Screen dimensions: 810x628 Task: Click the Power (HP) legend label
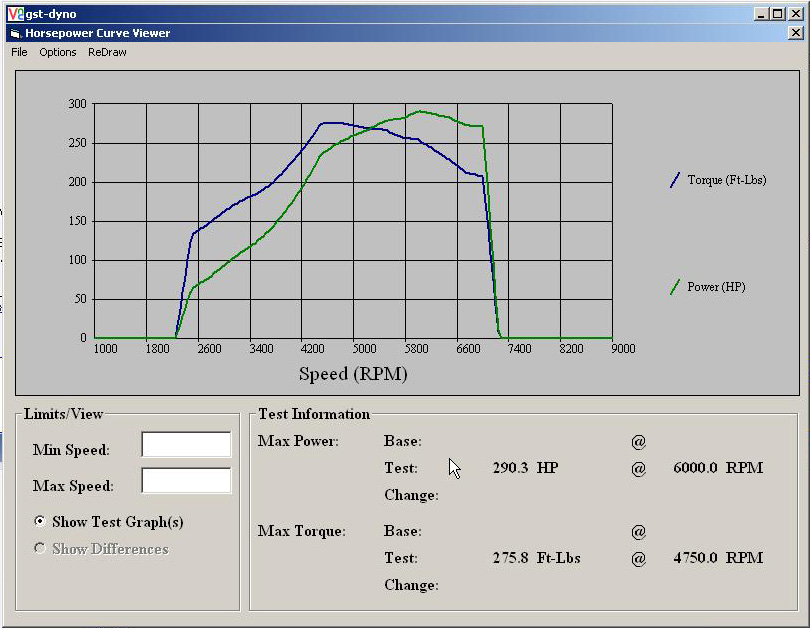[x=716, y=287]
